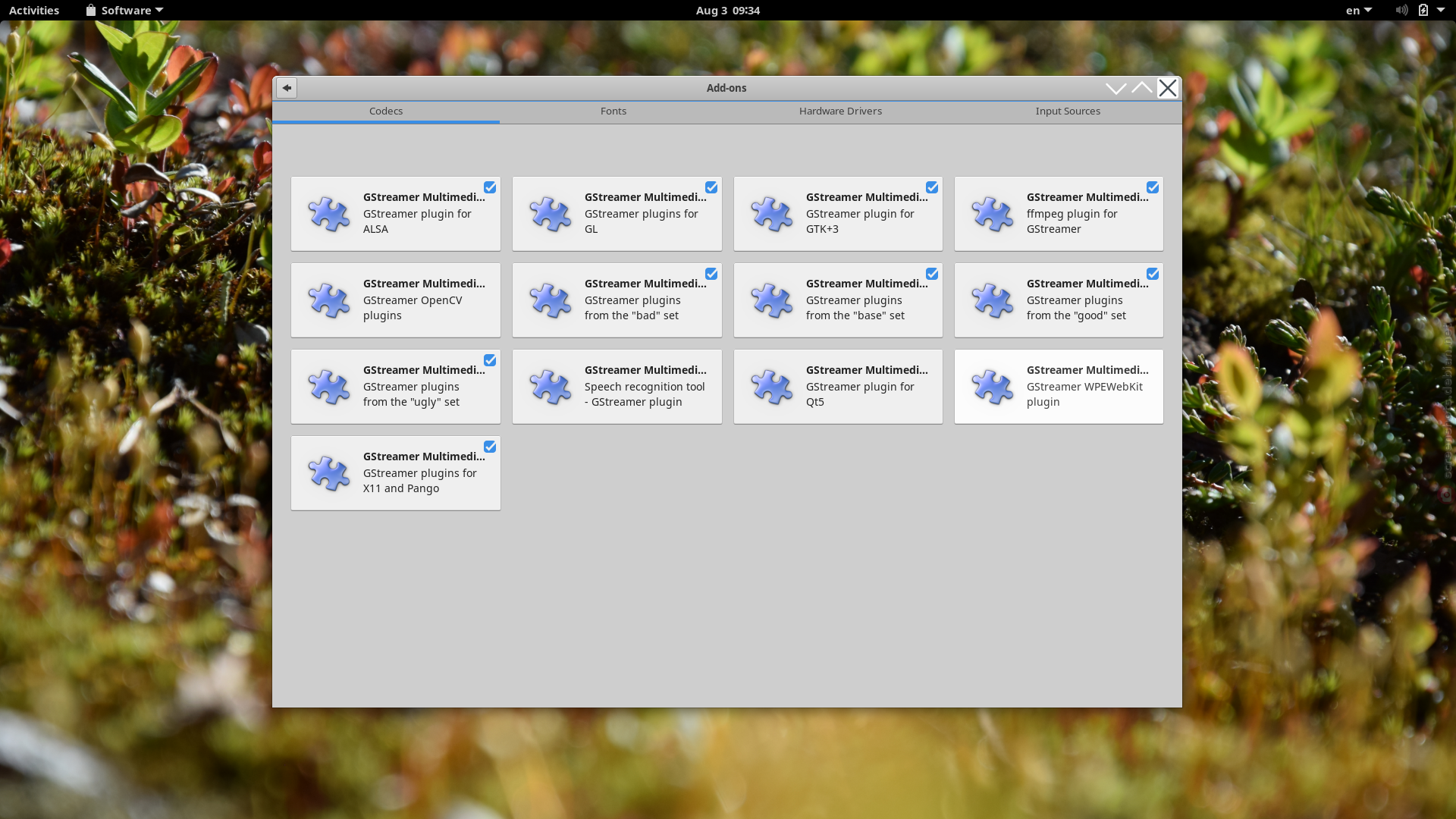The height and width of the screenshot is (819, 1456).
Task: Click puzzle icon of GTK+3 plugin card
Action: coord(771,214)
